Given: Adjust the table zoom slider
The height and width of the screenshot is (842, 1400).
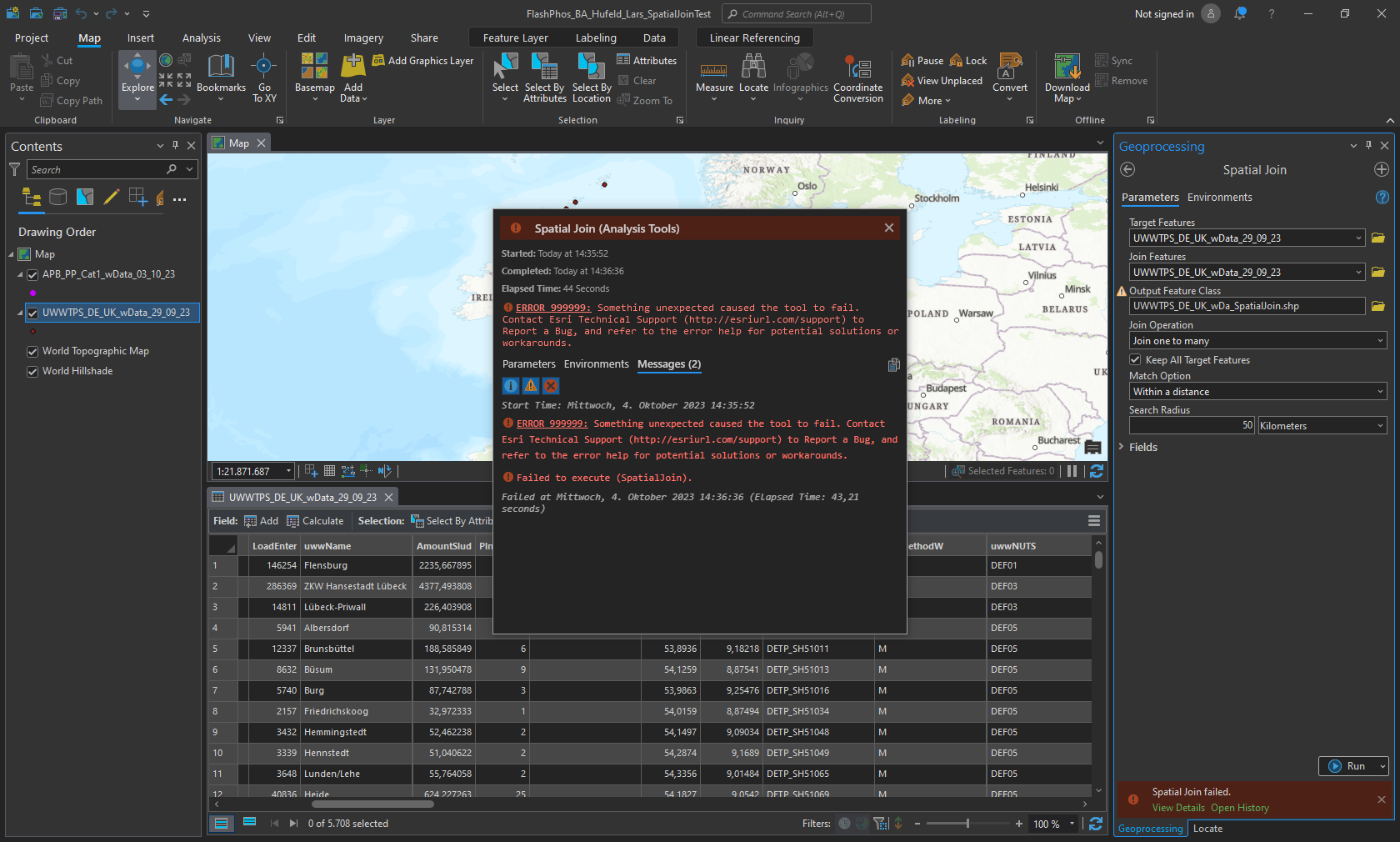Looking at the screenshot, I should (x=967, y=824).
